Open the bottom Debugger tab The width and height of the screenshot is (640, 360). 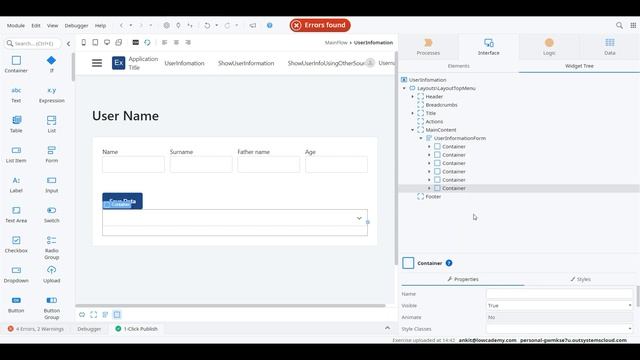pos(89,329)
